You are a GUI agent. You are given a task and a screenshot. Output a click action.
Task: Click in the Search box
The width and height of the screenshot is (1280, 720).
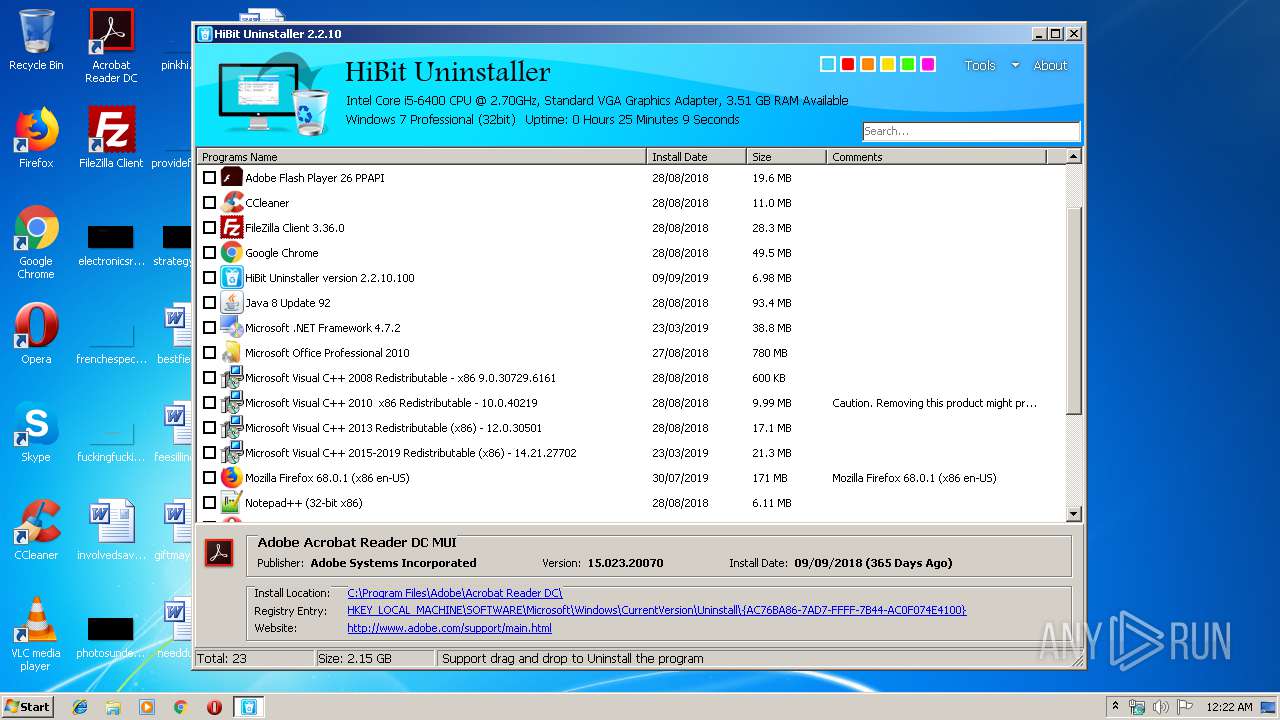971,131
